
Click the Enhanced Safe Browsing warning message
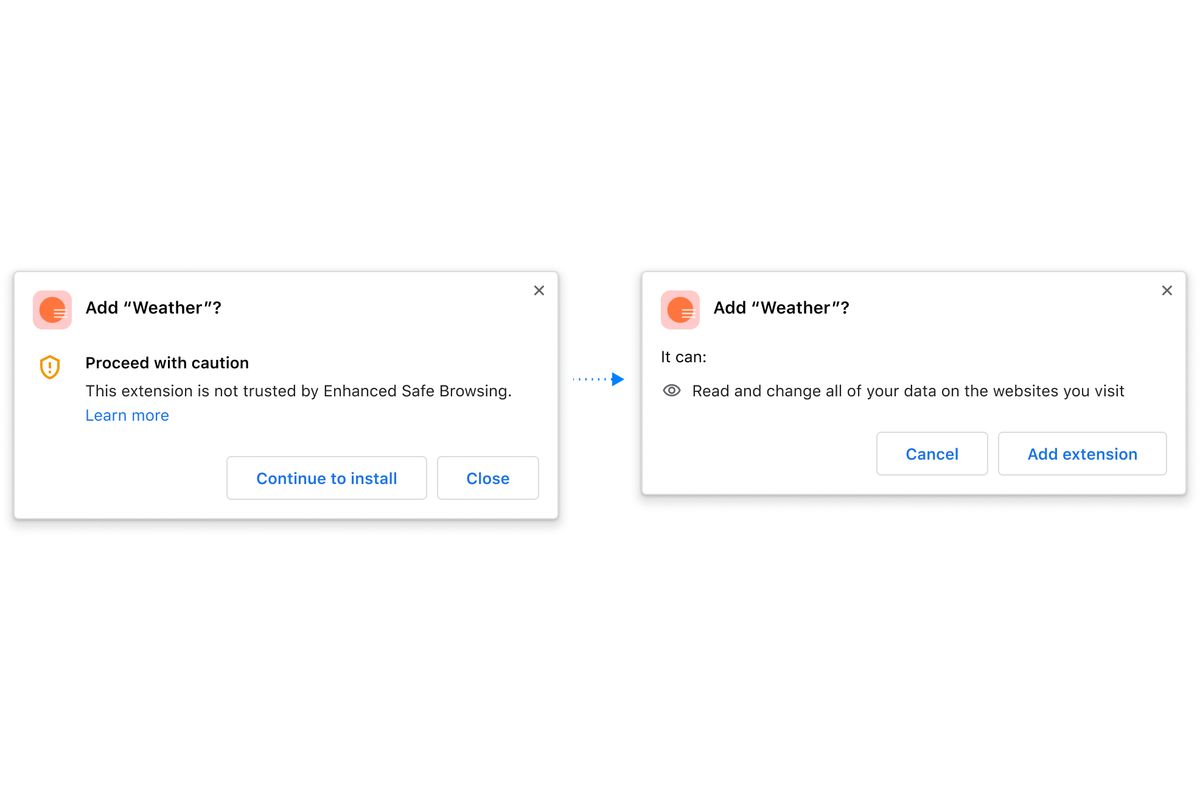[297, 391]
